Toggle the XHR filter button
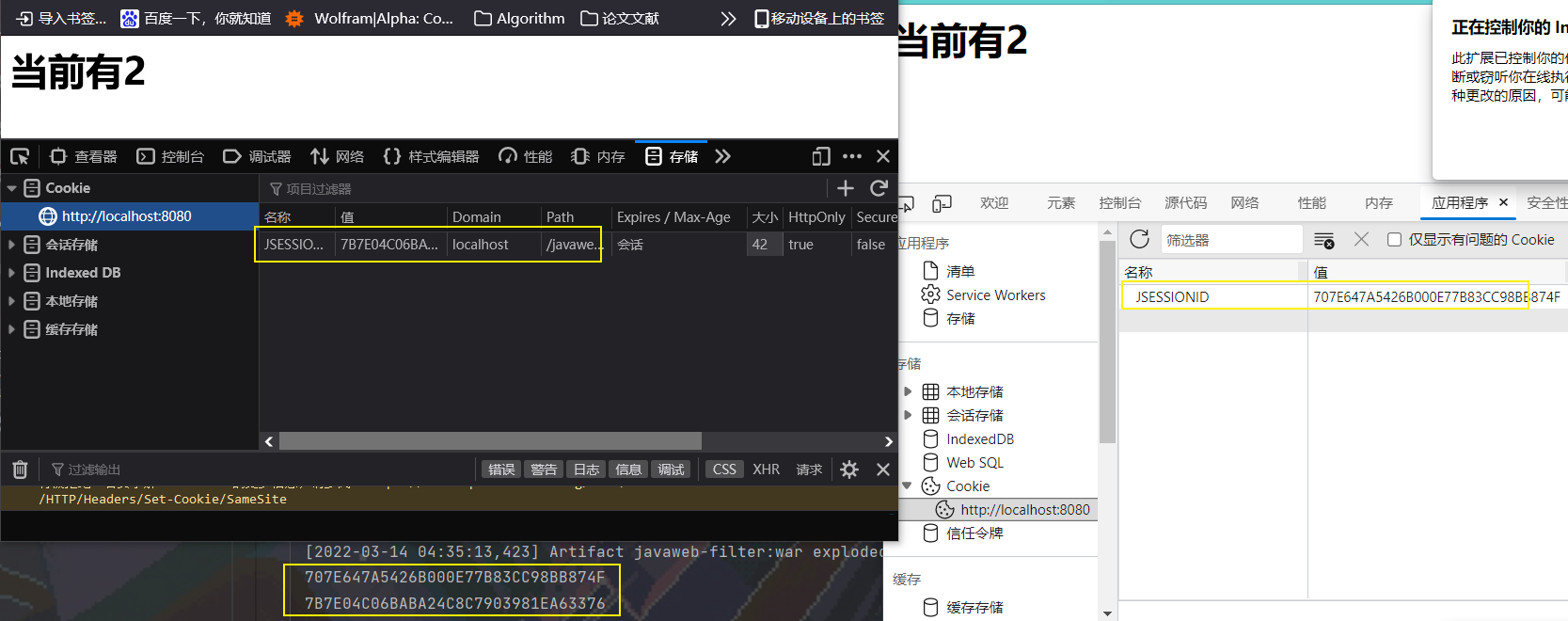The image size is (1568, 621). (x=766, y=470)
